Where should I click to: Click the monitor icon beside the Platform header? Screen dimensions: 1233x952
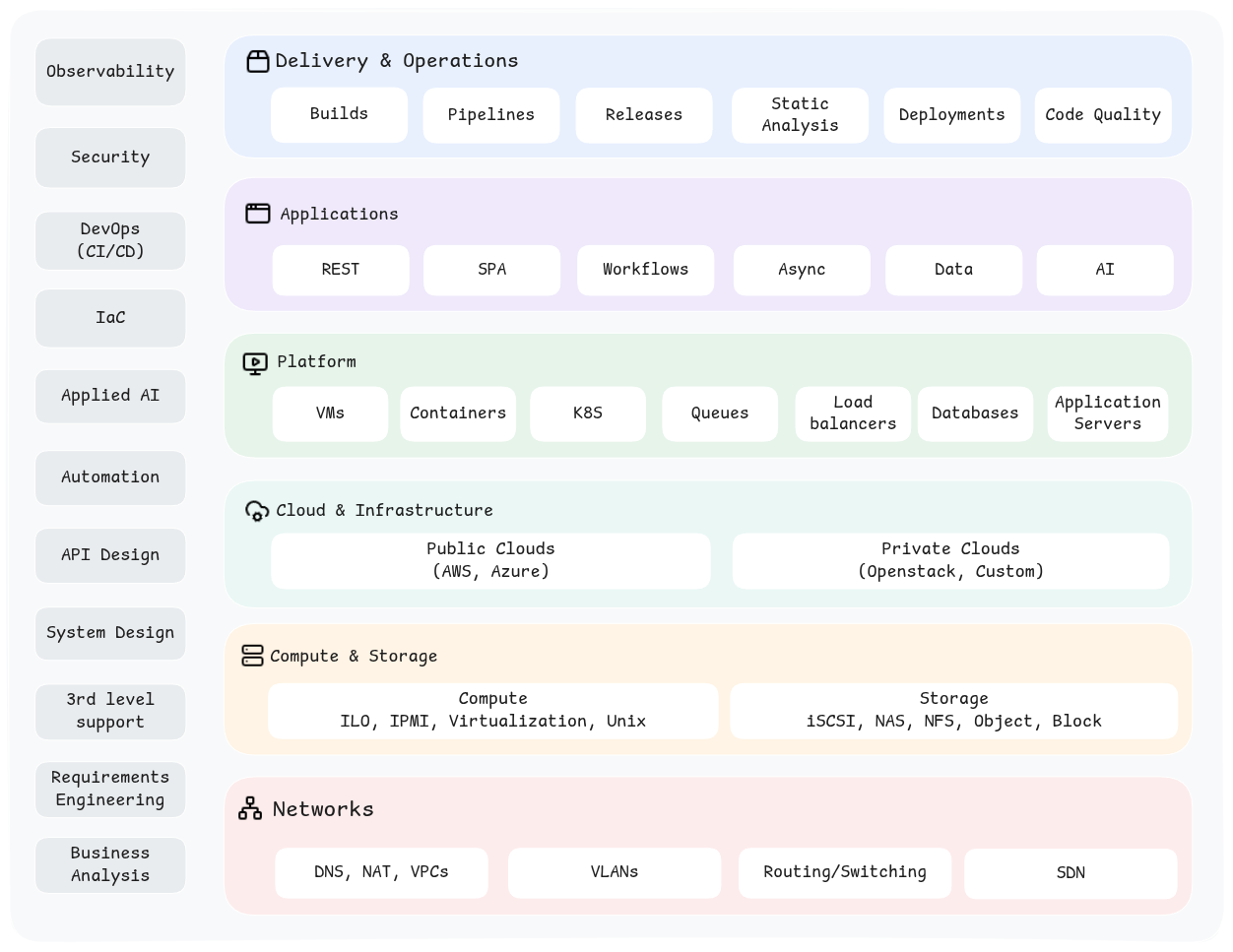click(255, 362)
